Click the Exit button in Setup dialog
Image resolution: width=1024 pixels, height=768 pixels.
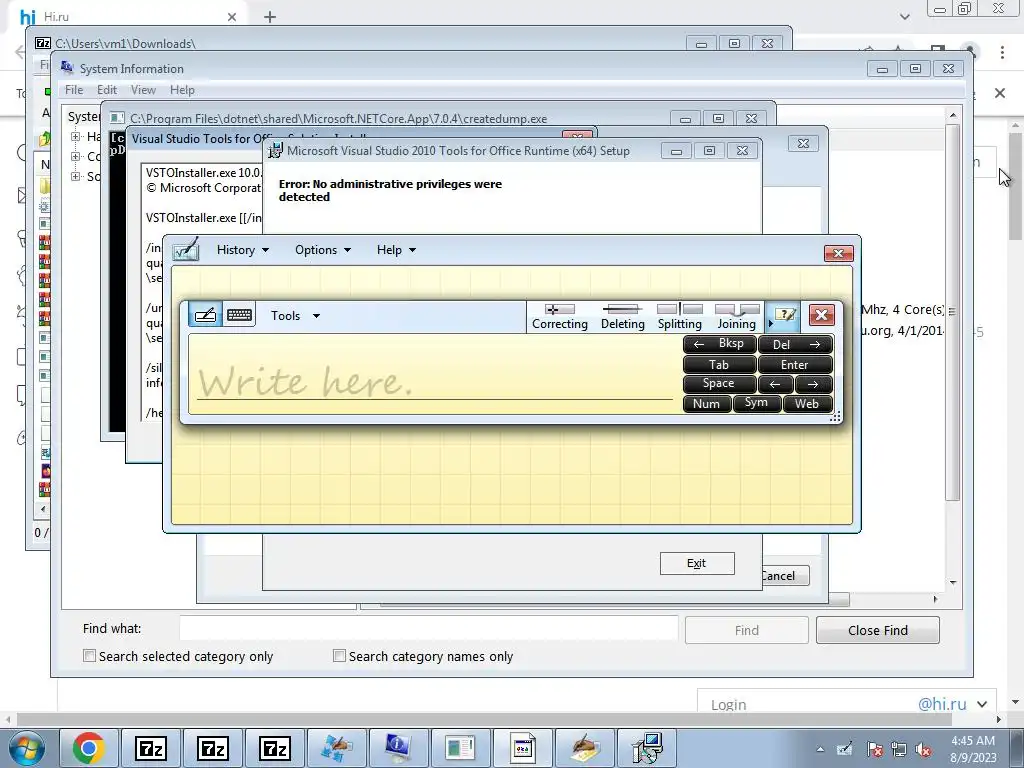click(697, 564)
